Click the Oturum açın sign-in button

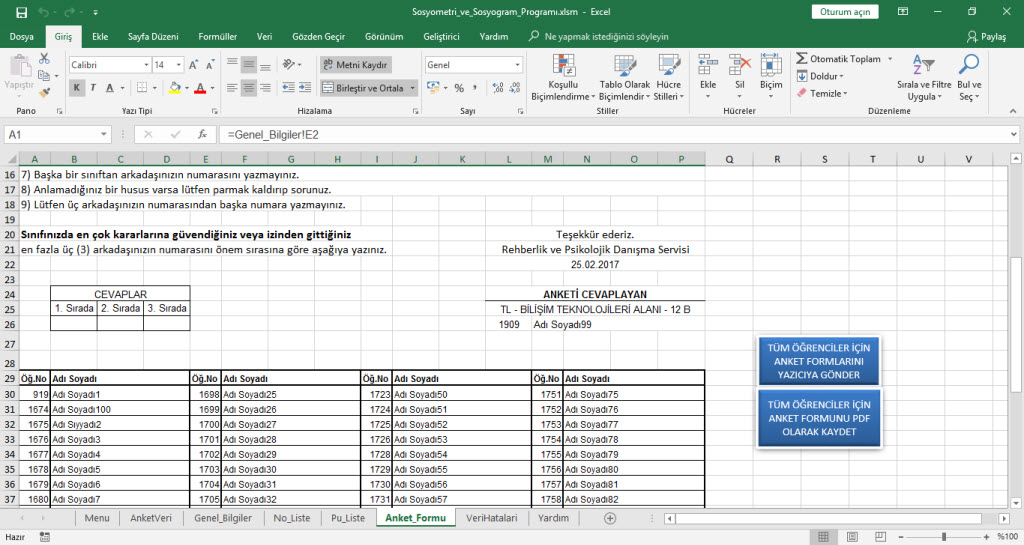coord(845,12)
